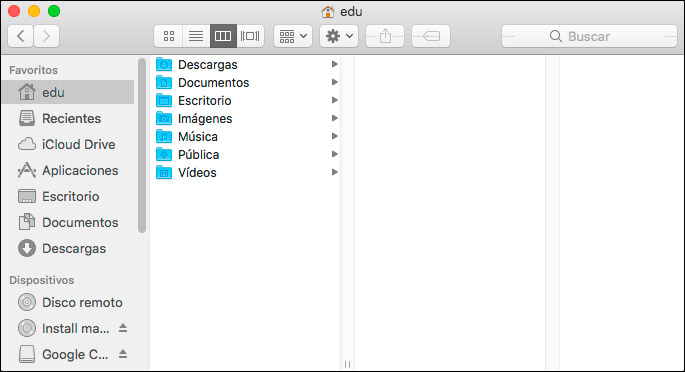This screenshot has height=372, width=685.
Task: Switch to Cover Flow view
Action: click(x=250, y=36)
